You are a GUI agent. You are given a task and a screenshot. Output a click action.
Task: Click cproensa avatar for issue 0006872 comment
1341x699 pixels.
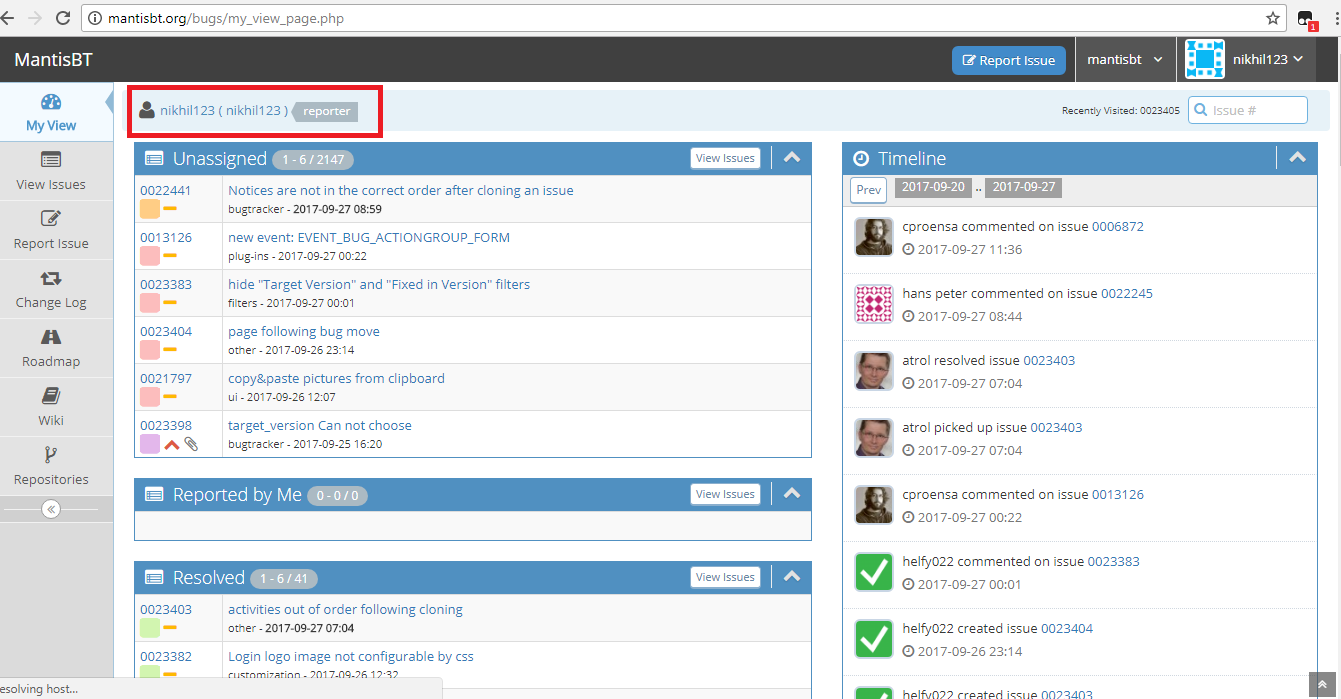(x=874, y=237)
